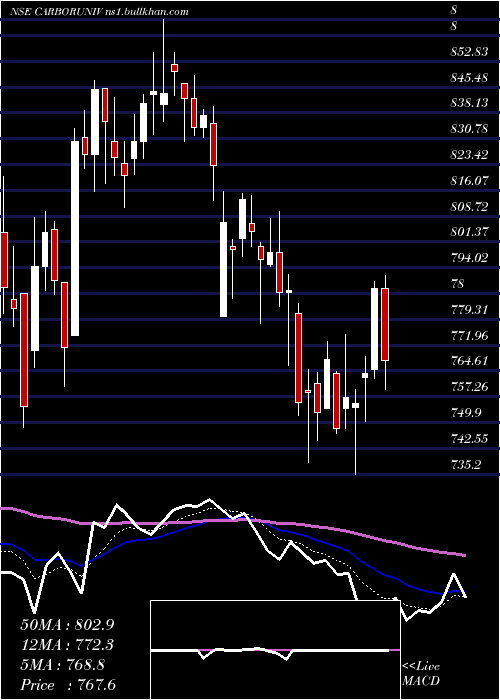
Task: Click inside the MACD inset panel
Action: [x=275, y=650]
